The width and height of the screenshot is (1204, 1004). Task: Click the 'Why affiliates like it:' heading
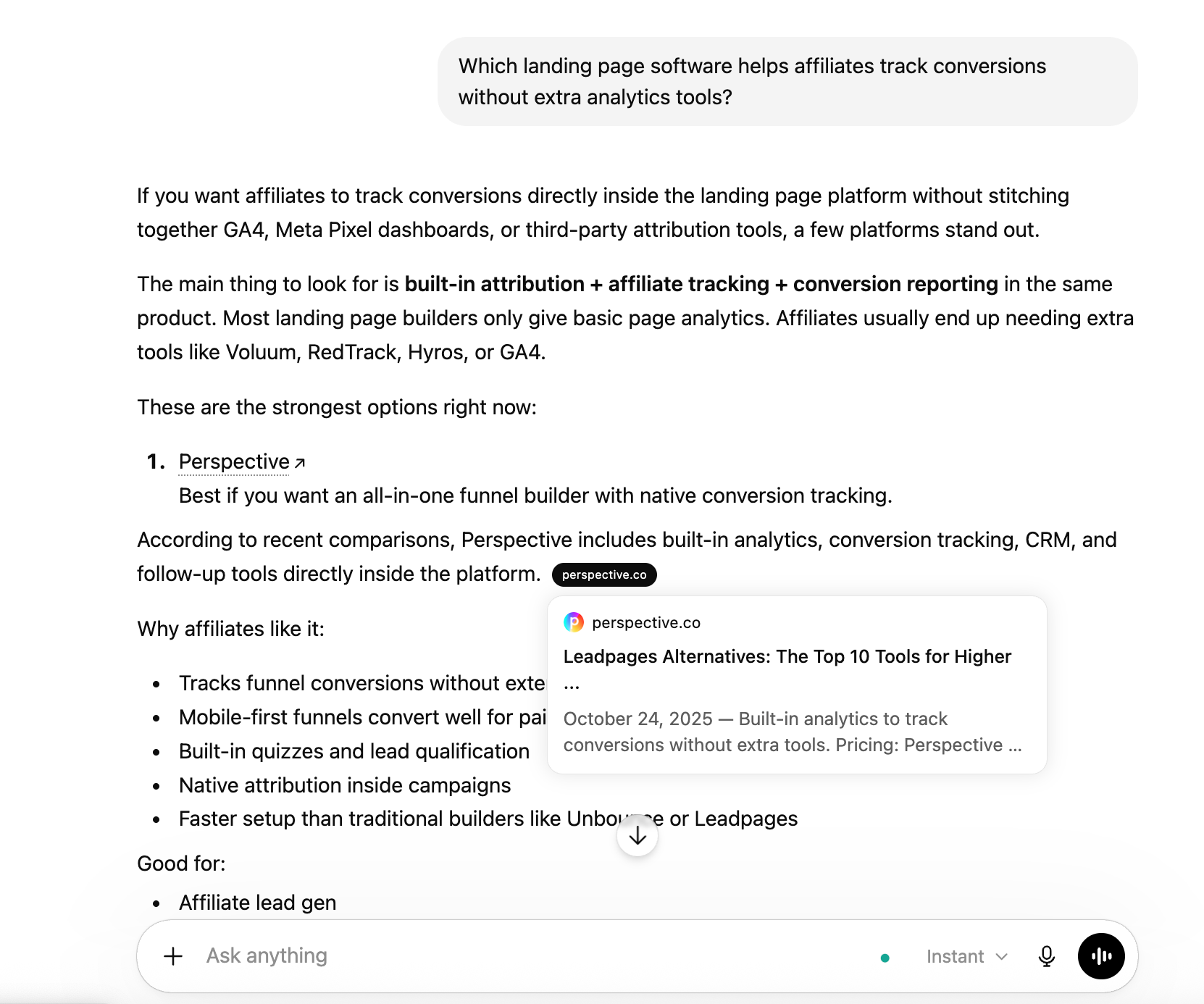[x=231, y=629]
